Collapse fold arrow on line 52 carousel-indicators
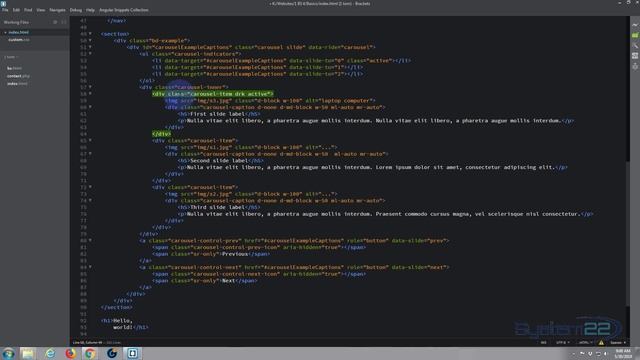Image resolution: width=640 pixels, height=360 pixels. pos(90,54)
